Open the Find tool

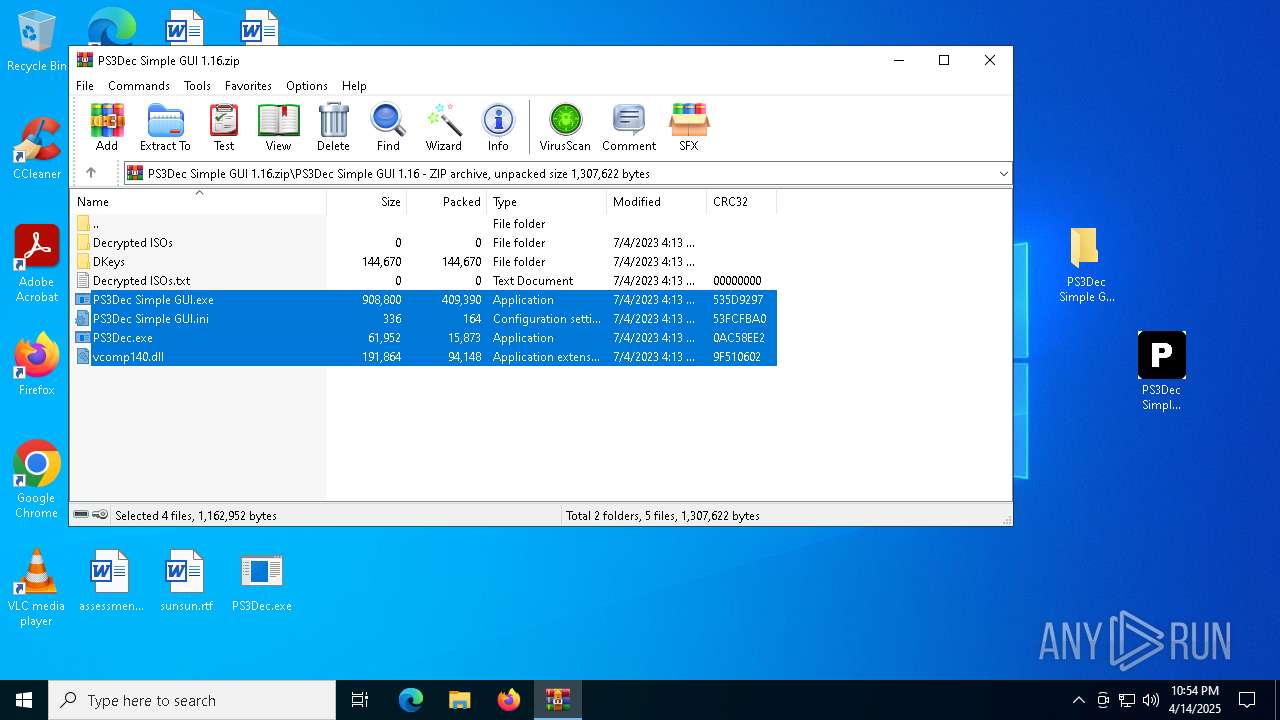[x=388, y=127]
